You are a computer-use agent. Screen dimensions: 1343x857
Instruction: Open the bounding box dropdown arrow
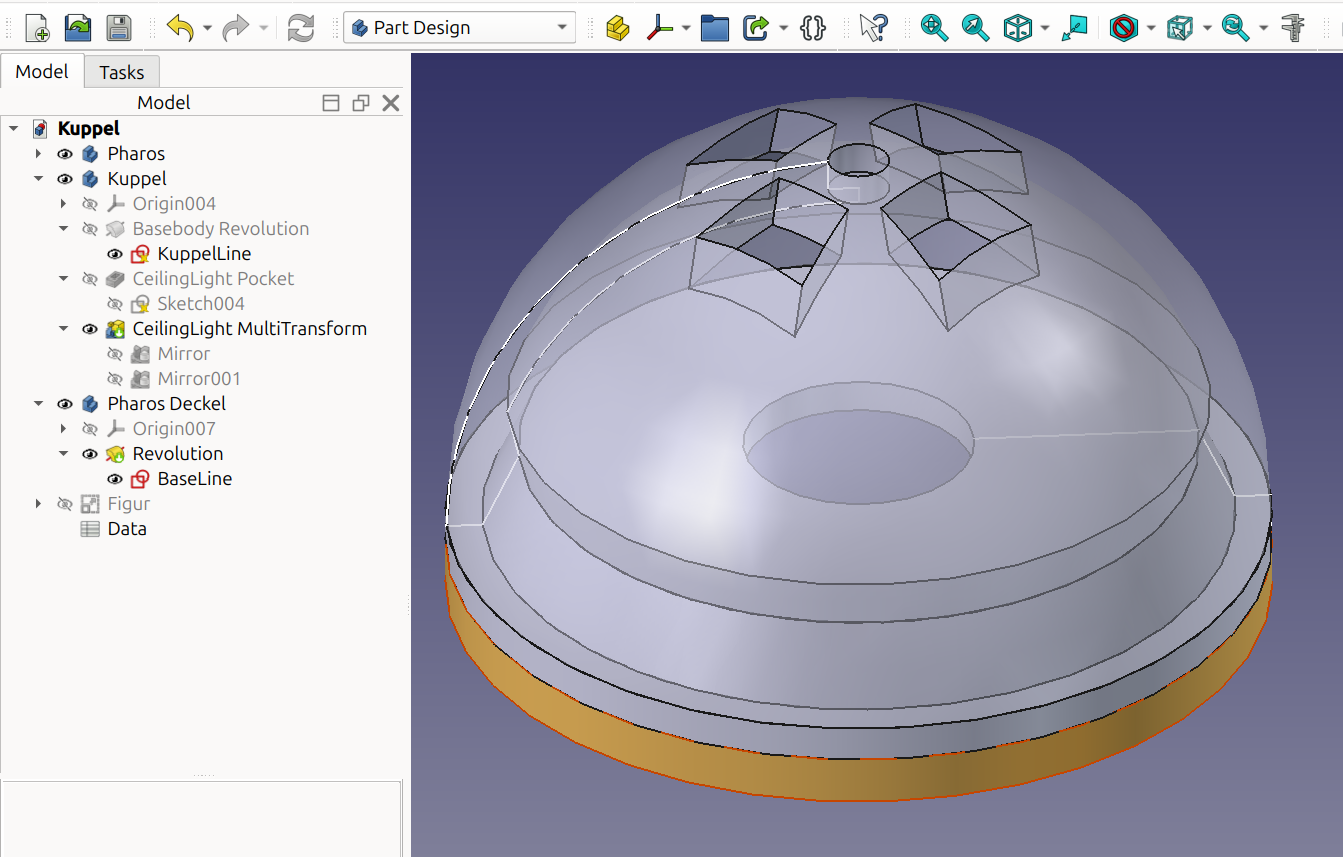(1207, 28)
